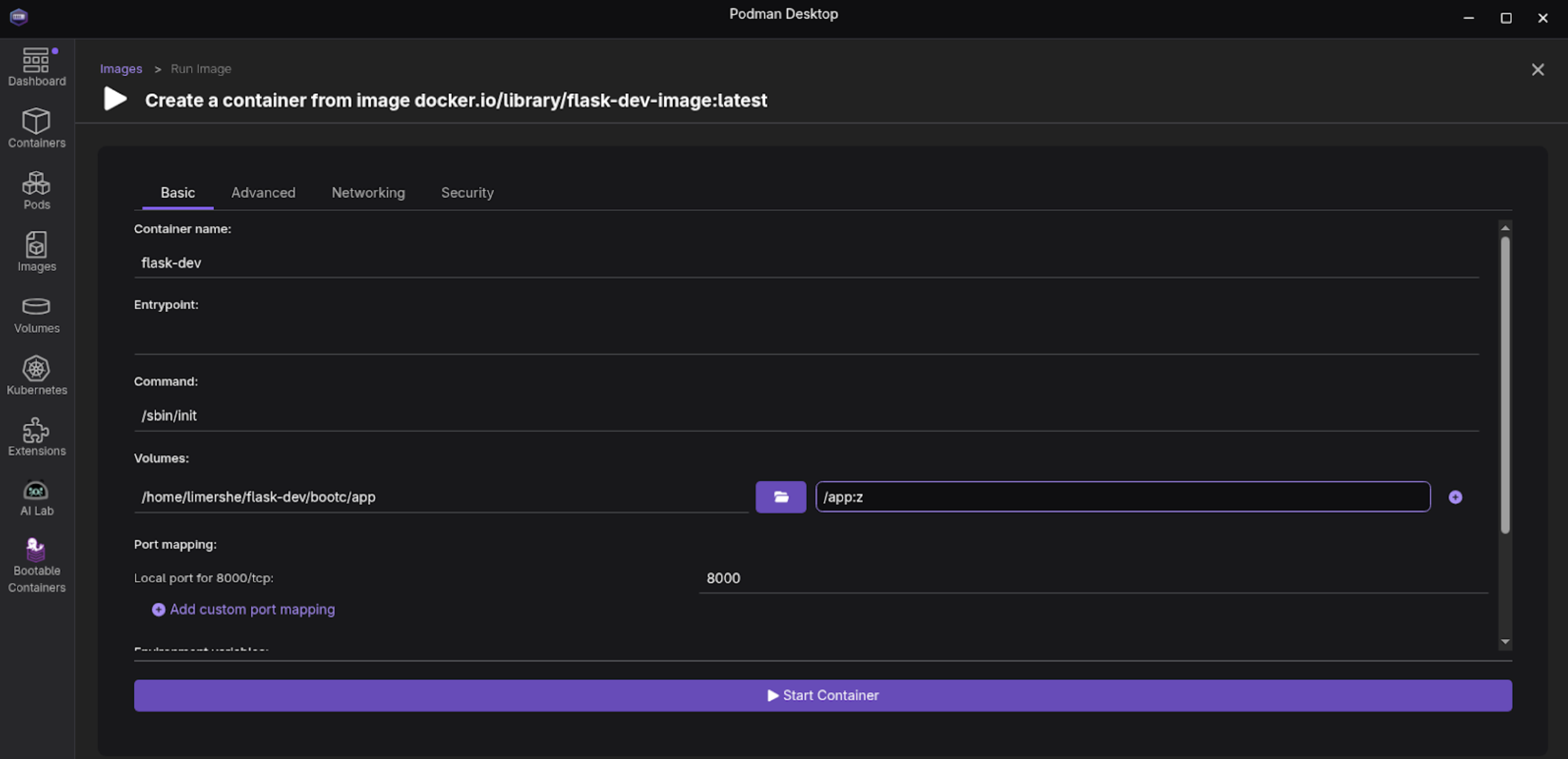Go to Containers in sidebar
This screenshot has width=1568, height=759.
(37, 128)
